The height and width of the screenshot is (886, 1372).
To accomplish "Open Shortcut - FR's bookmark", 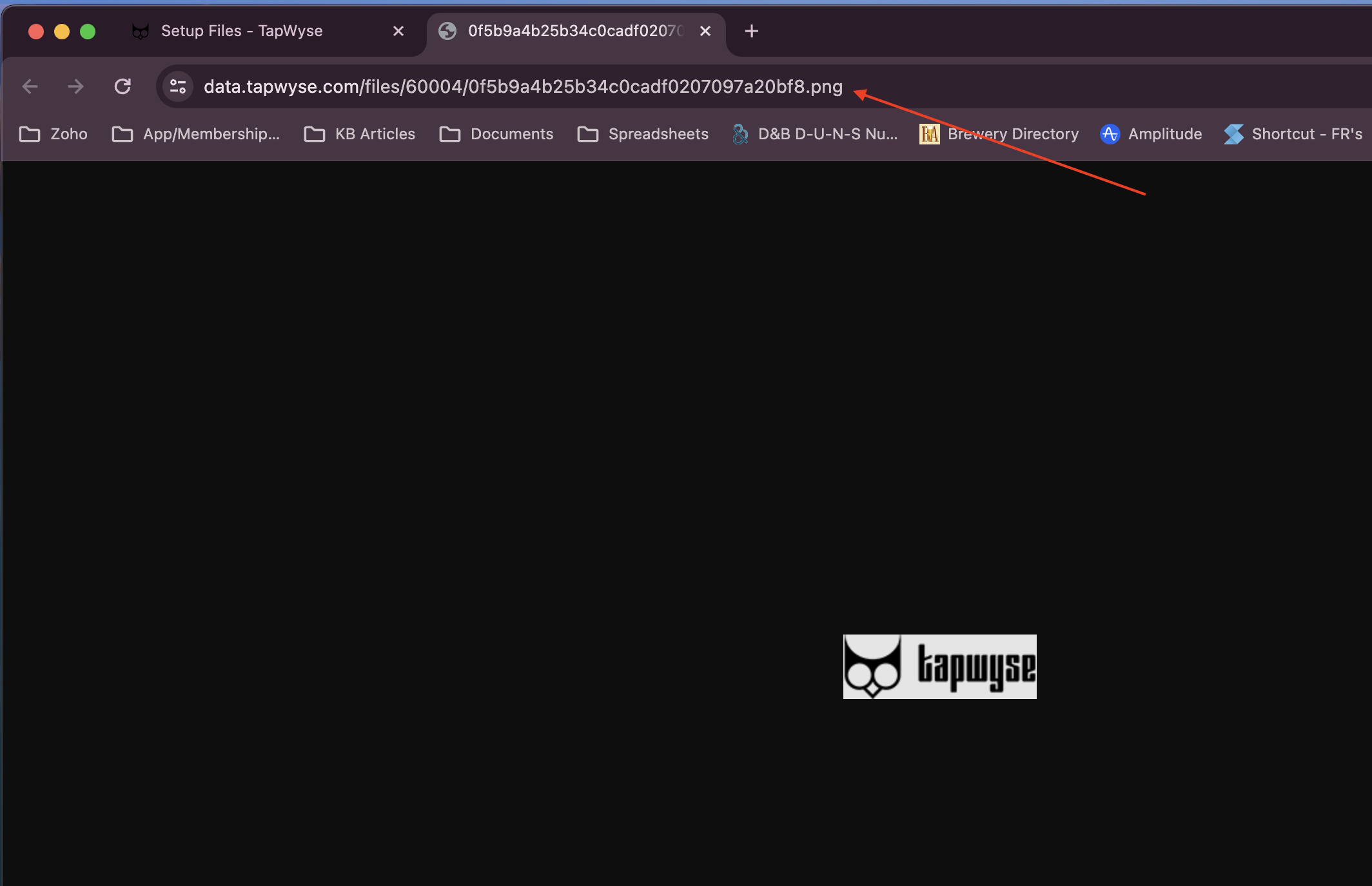I will click(x=1293, y=134).
